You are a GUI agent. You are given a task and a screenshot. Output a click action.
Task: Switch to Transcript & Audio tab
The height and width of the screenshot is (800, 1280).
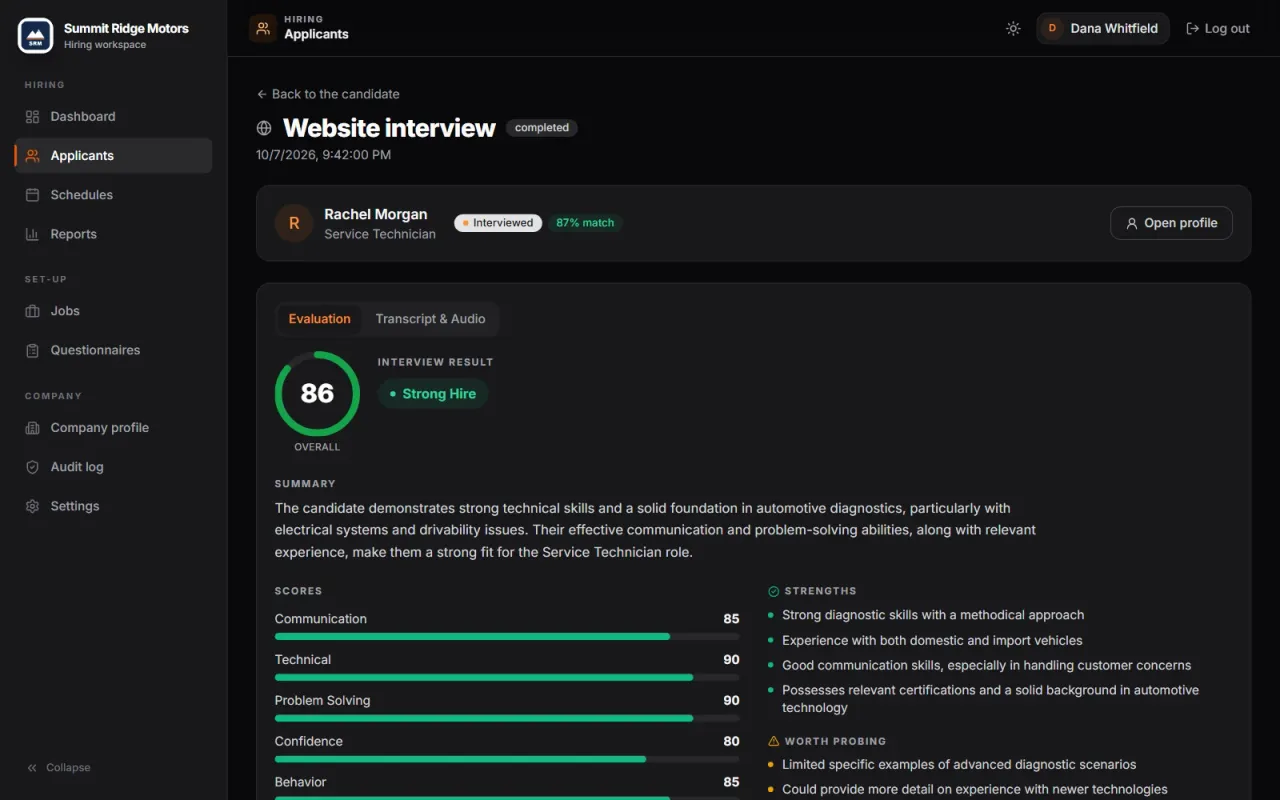pyautogui.click(x=430, y=319)
